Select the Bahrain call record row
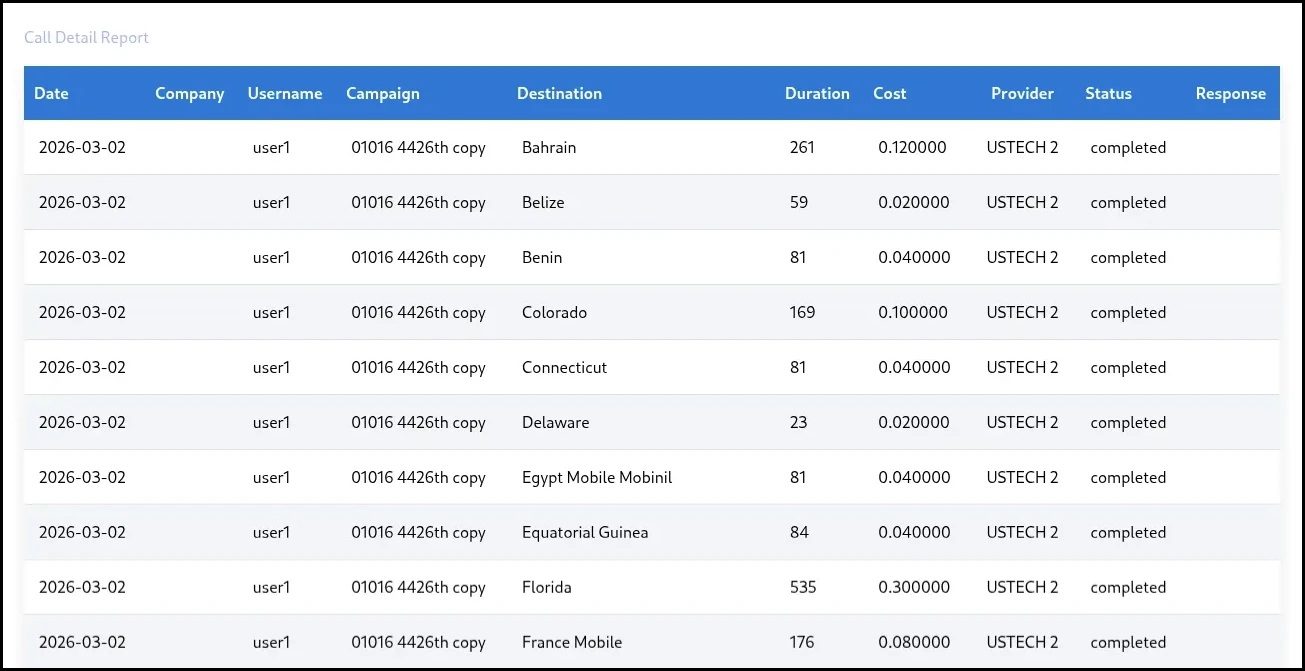The width and height of the screenshot is (1305, 671). coord(547,147)
